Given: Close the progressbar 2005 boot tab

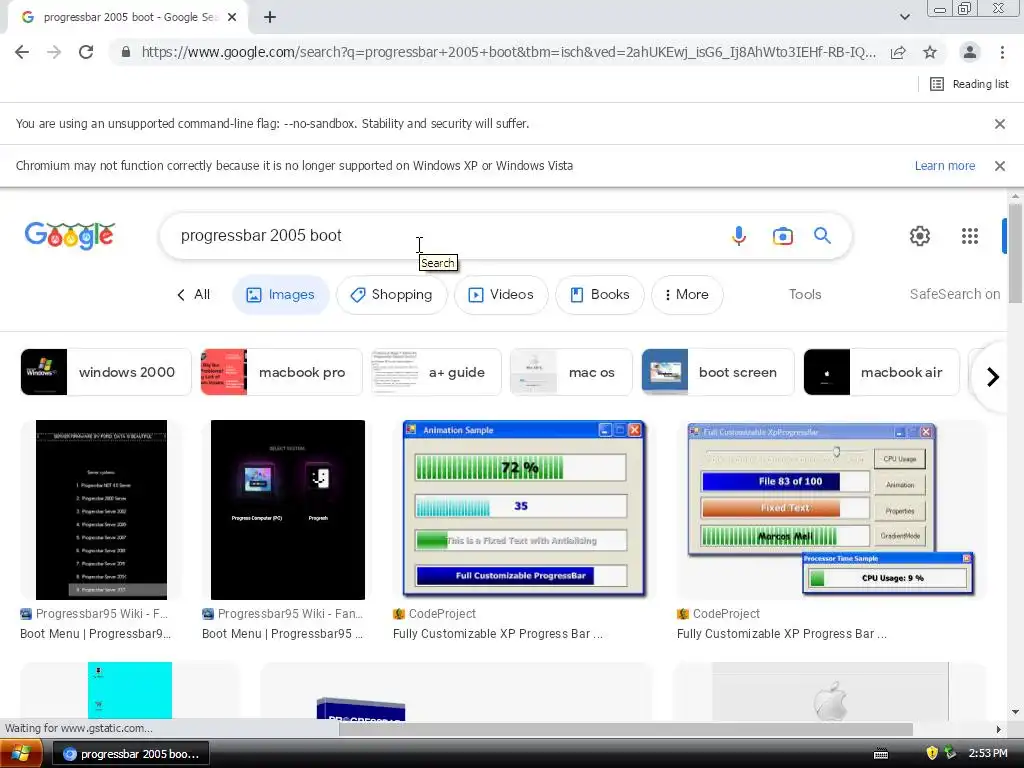Looking at the screenshot, I should pos(232,18).
